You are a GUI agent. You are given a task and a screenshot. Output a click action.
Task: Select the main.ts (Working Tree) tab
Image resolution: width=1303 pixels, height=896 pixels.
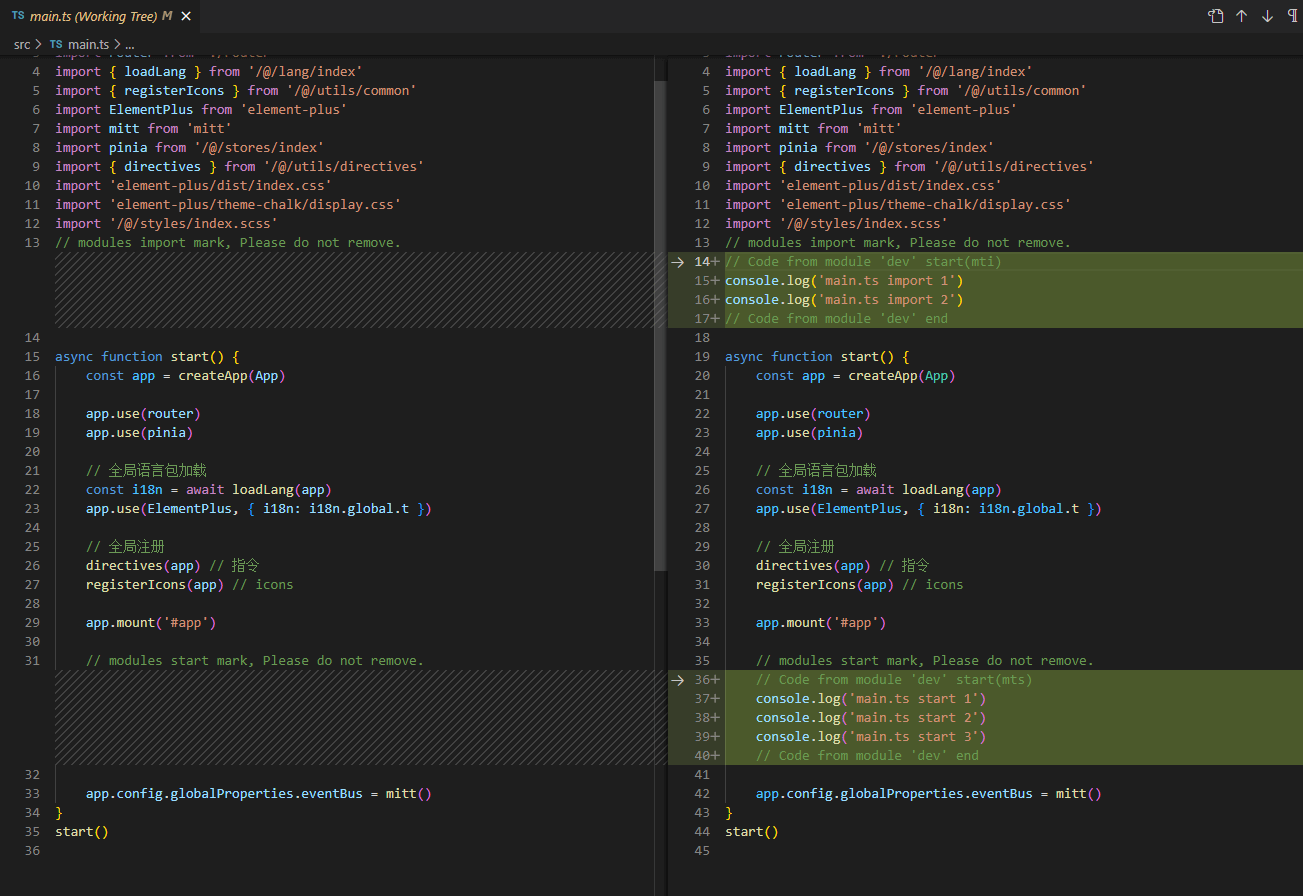point(94,16)
